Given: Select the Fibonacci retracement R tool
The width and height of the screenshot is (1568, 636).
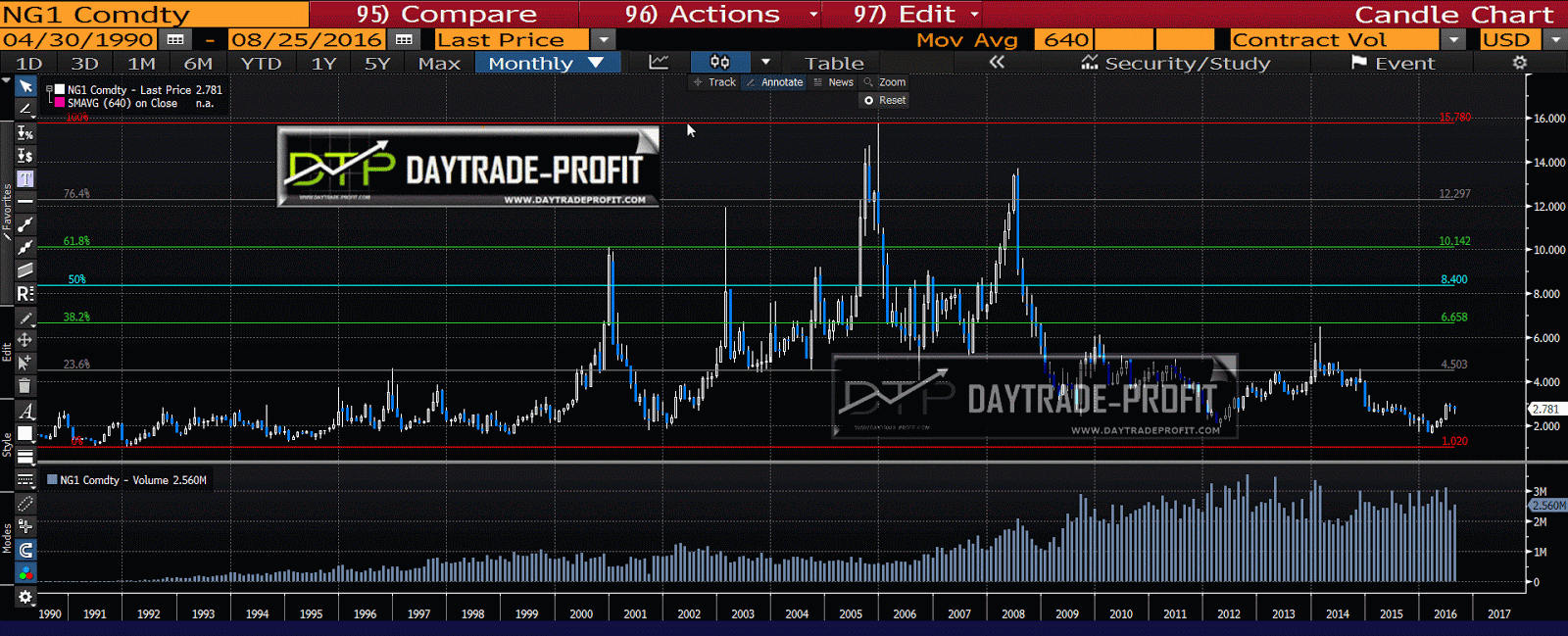Looking at the screenshot, I should [25, 293].
